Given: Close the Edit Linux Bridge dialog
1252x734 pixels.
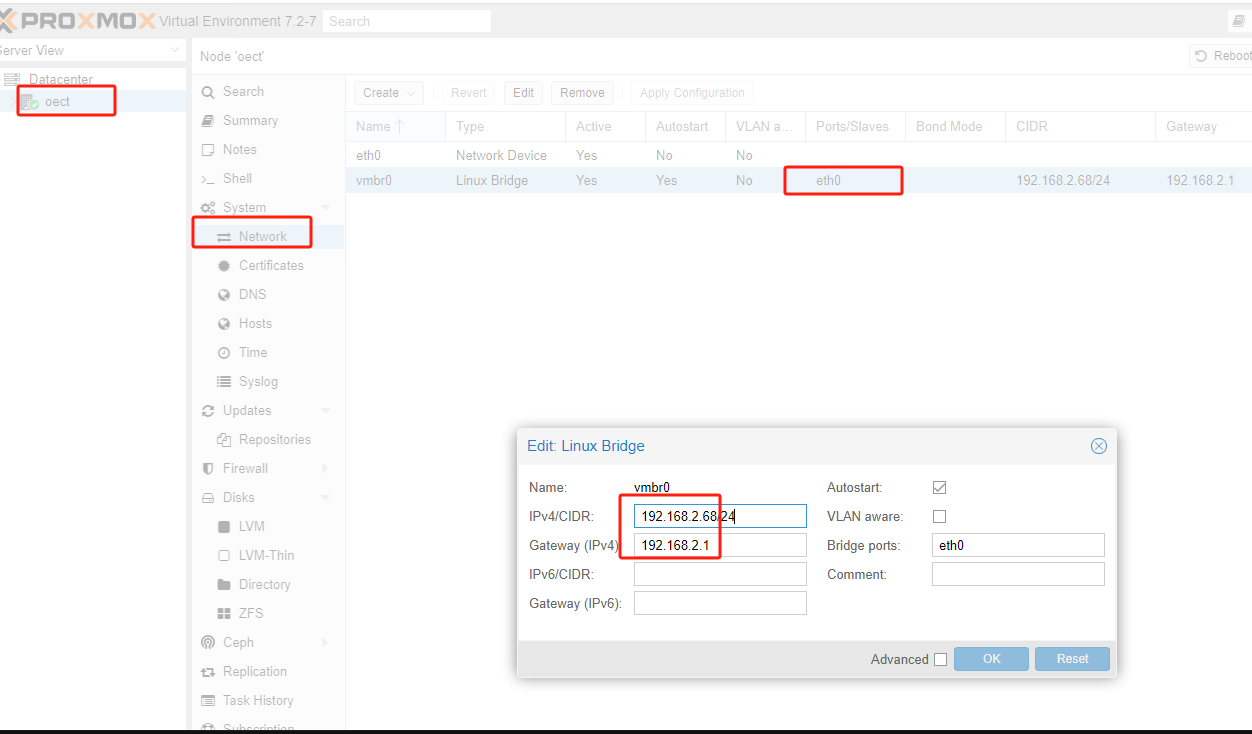Looking at the screenshot, I should pos(1098,446).
